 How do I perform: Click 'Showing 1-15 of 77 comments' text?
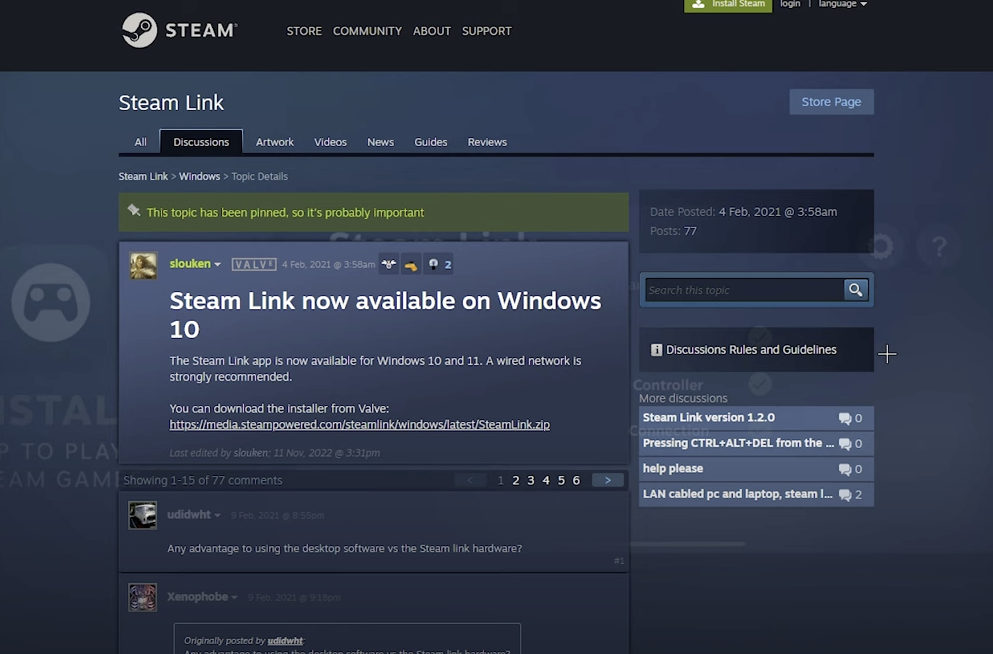203,481
